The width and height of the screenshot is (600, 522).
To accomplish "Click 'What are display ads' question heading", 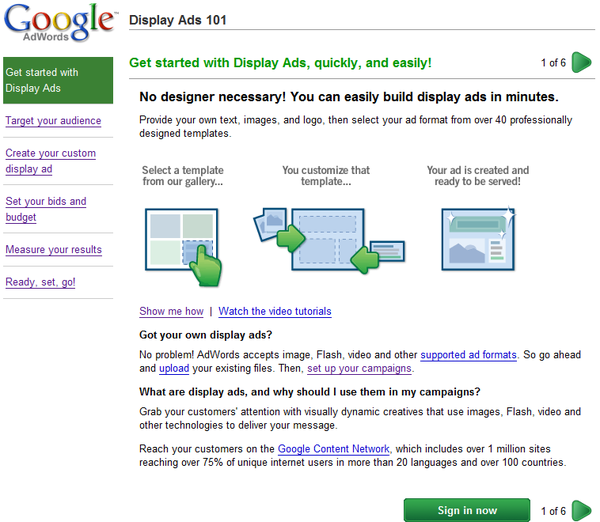I will click(310, 392).
